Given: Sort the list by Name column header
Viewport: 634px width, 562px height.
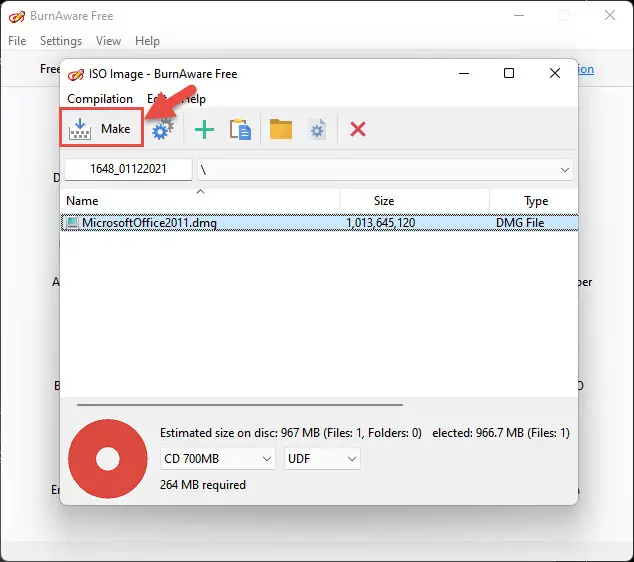Looking at the screenshot, I should (x=200, y=201).
